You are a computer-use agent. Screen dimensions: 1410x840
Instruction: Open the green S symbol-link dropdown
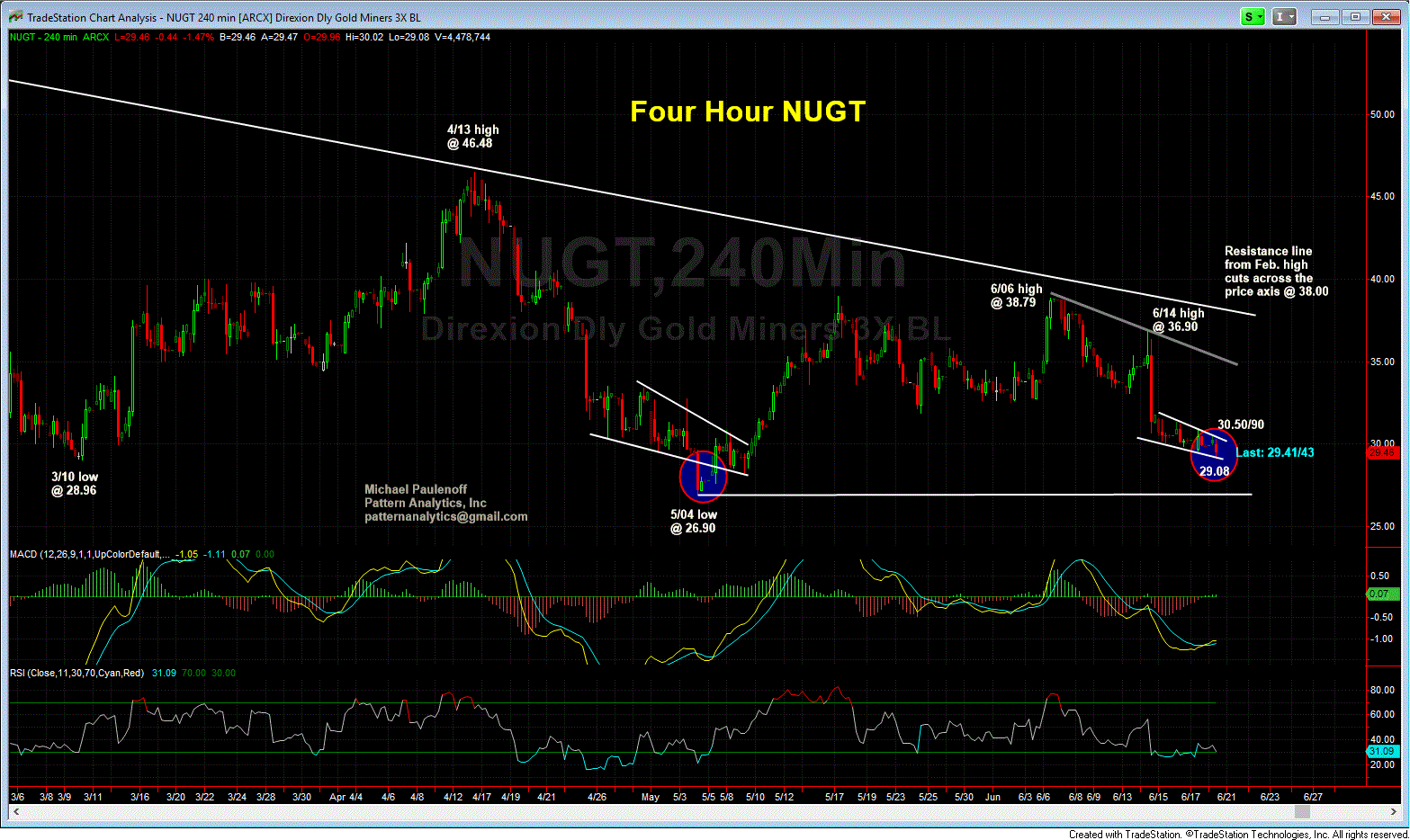[1253, 17]
